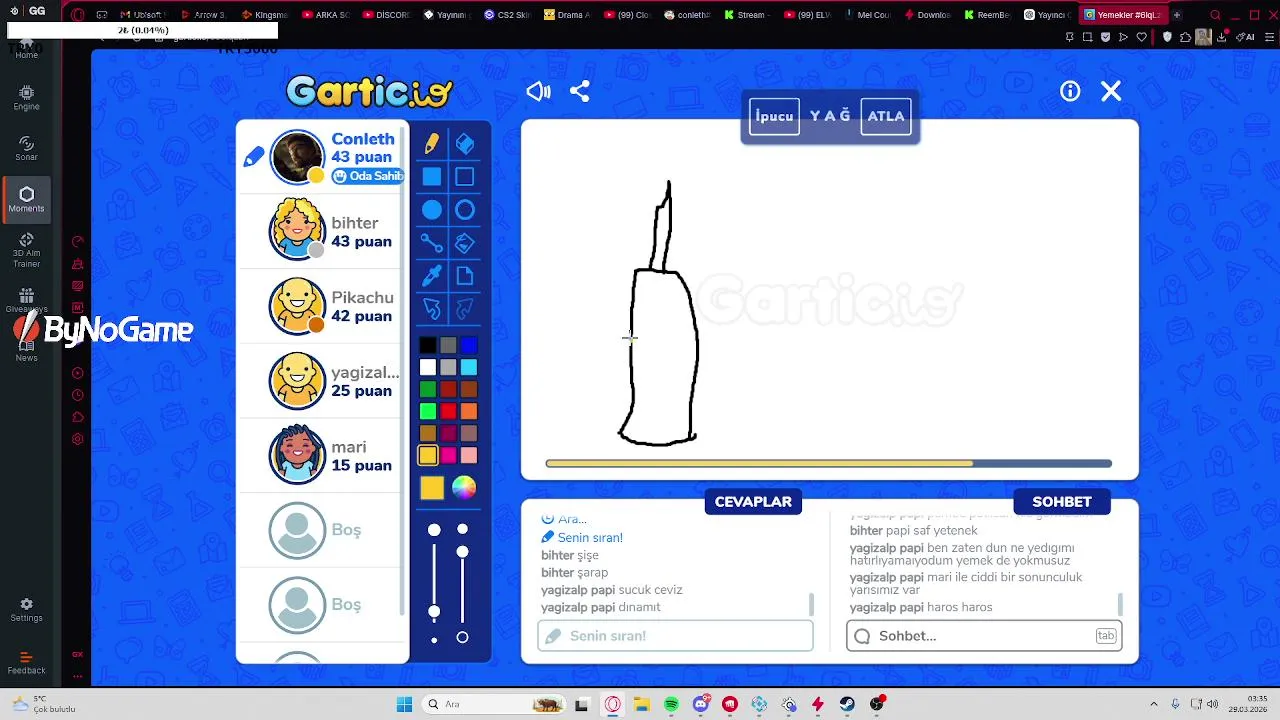The width and height of the screenshot is (1280, 720).
Task: Switch to the CEVAPLAR panel tab
Action: [753, 502]
